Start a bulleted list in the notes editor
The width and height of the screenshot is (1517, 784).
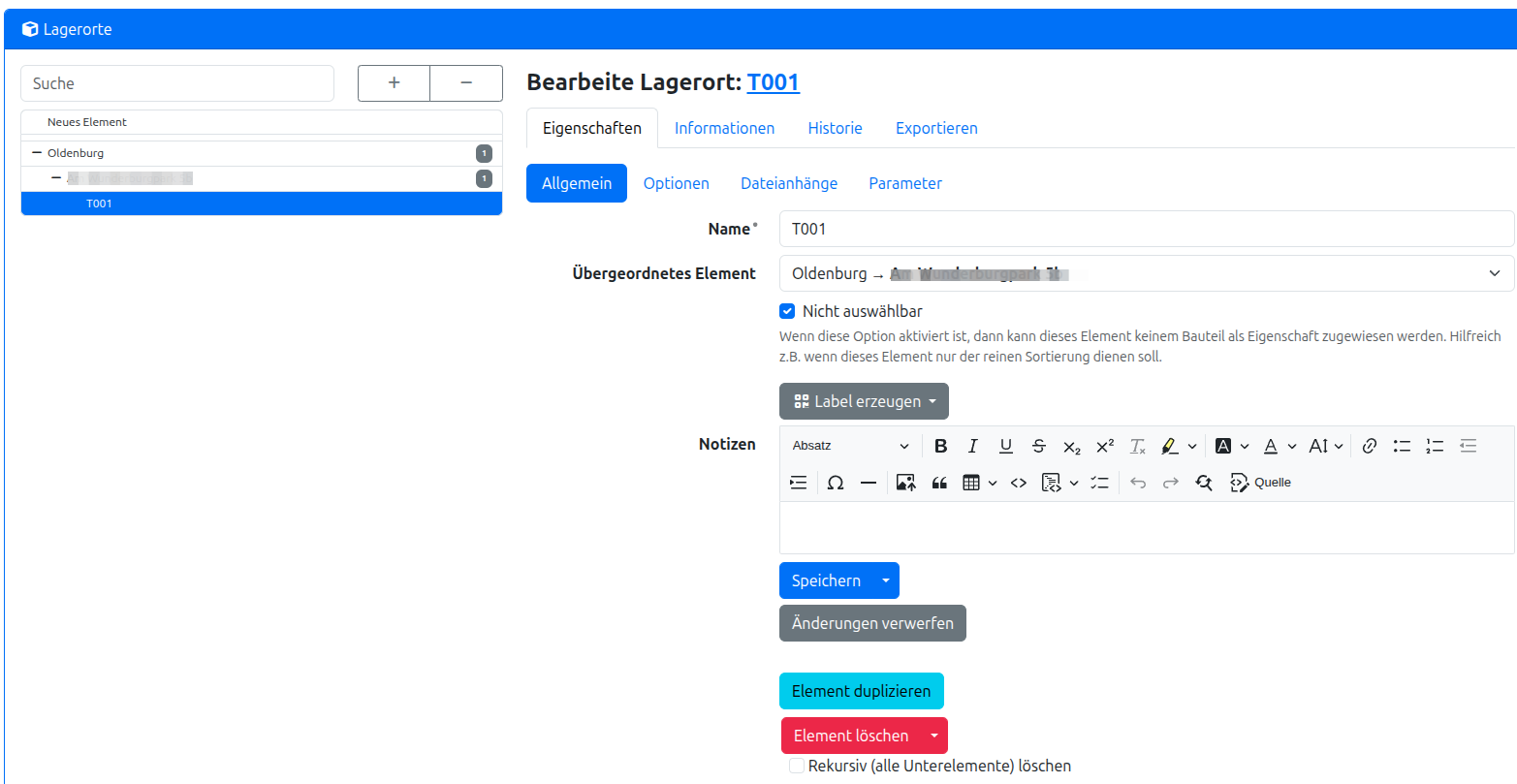click(x=1402, y=446)
